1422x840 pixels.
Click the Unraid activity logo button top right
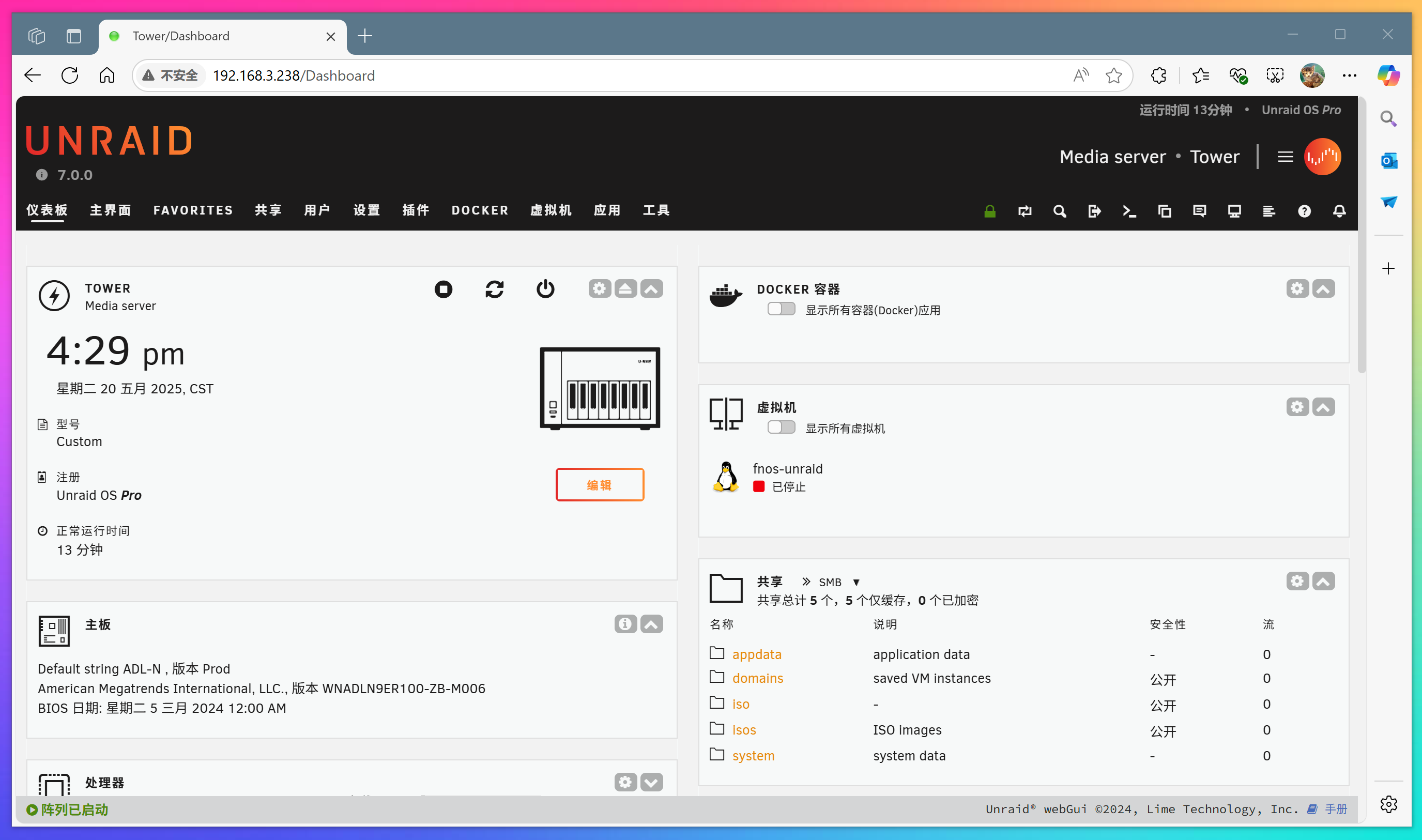click(1323, 156)
